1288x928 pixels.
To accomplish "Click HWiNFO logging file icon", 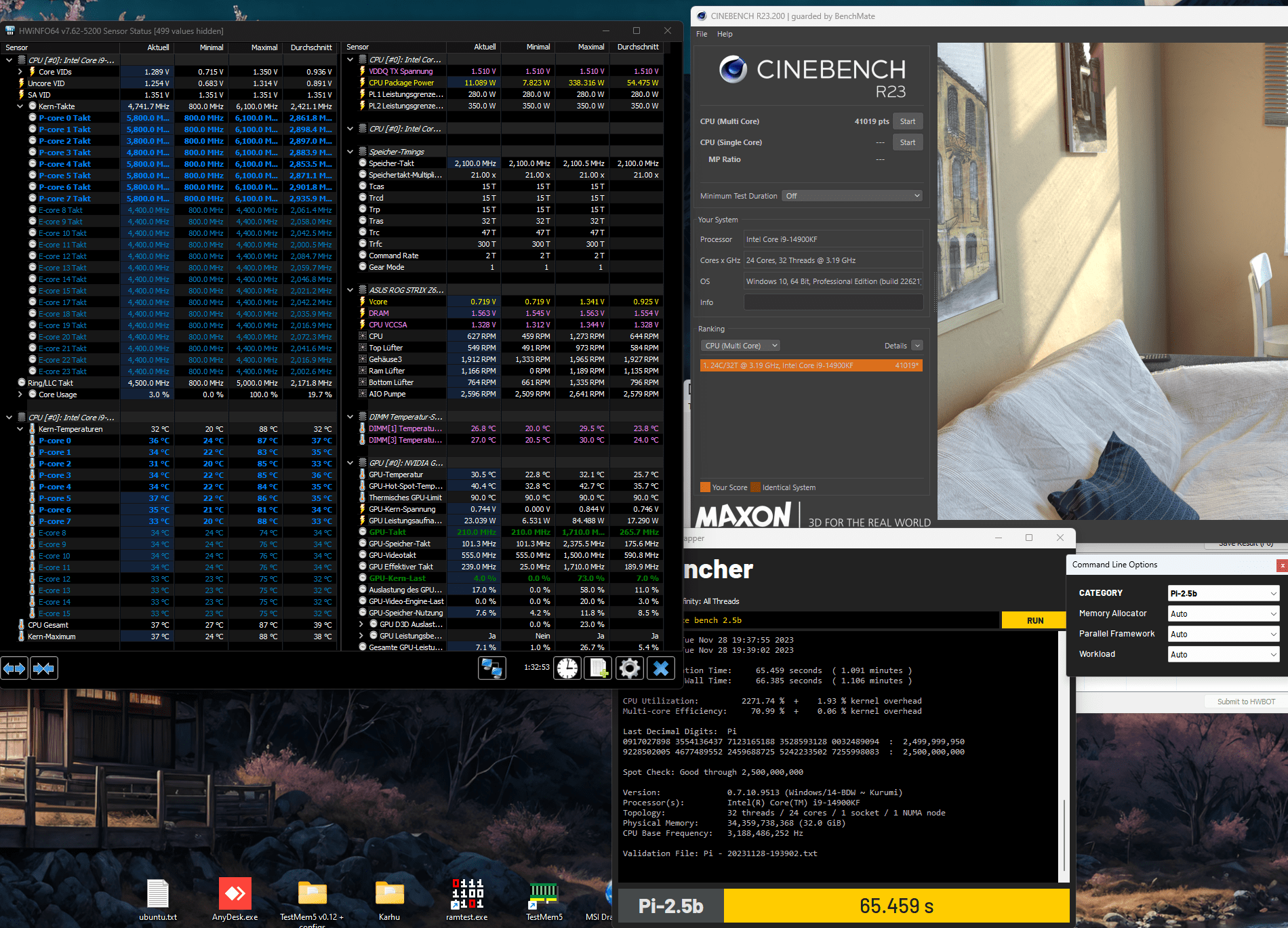I will [599, 668].
